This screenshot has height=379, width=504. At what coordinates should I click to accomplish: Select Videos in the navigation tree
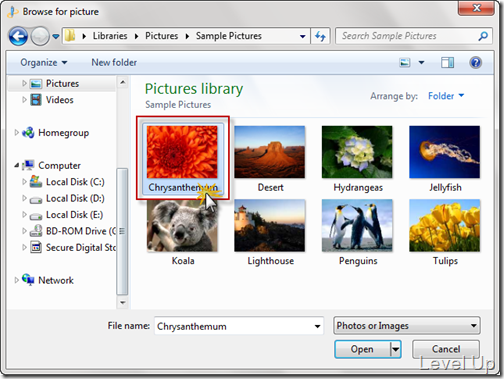[x=59, y=100]
